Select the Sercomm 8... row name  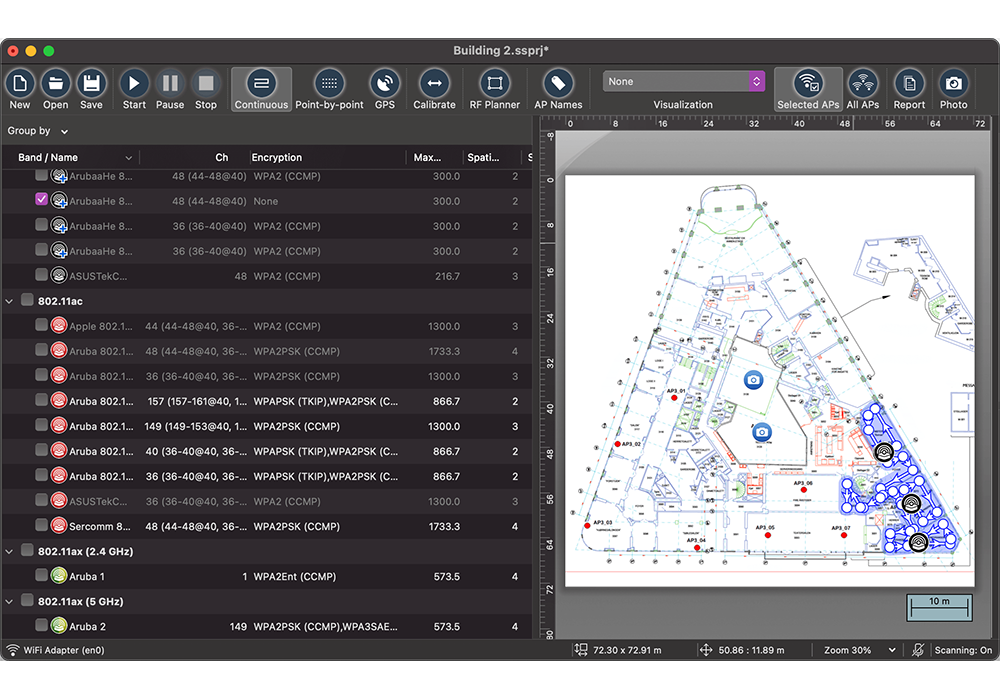point(99,527)
